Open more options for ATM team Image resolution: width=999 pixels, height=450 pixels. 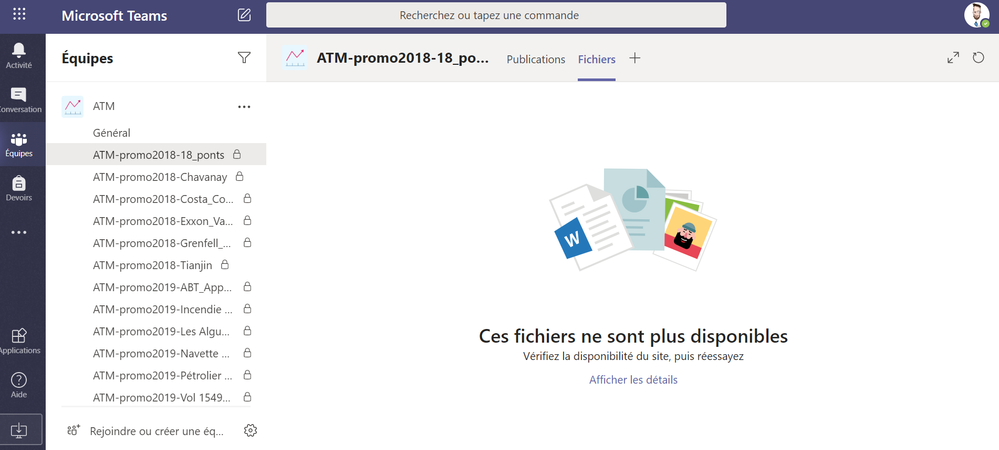pos(244,106)
